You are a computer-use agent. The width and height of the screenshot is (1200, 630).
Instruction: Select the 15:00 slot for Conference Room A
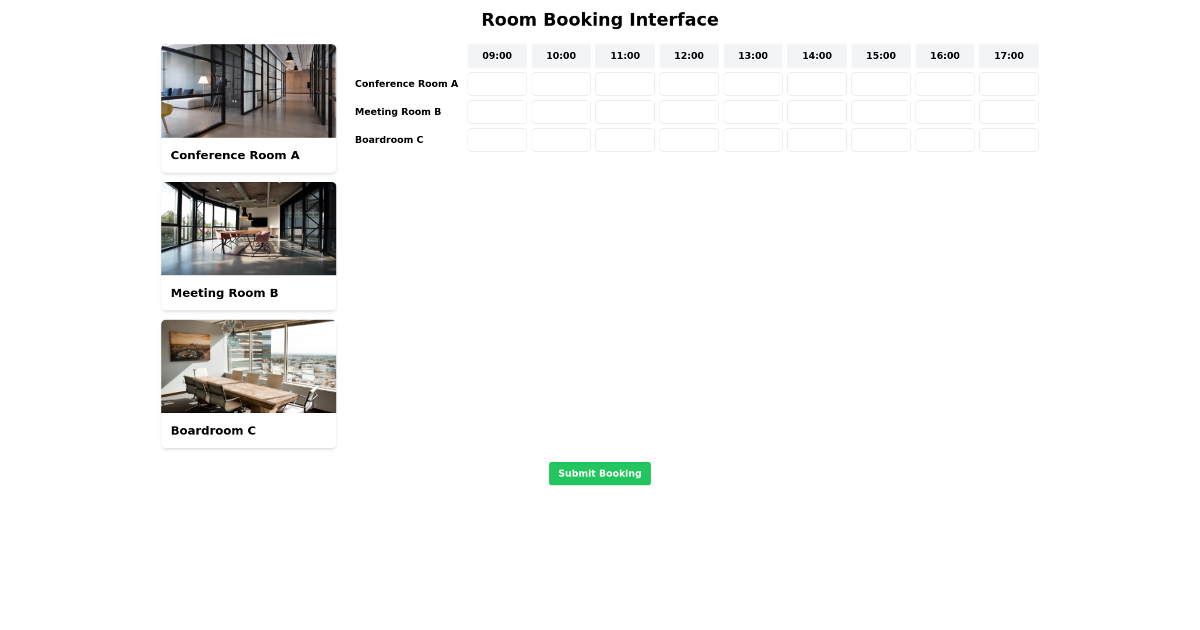click(x=880, y=84)
